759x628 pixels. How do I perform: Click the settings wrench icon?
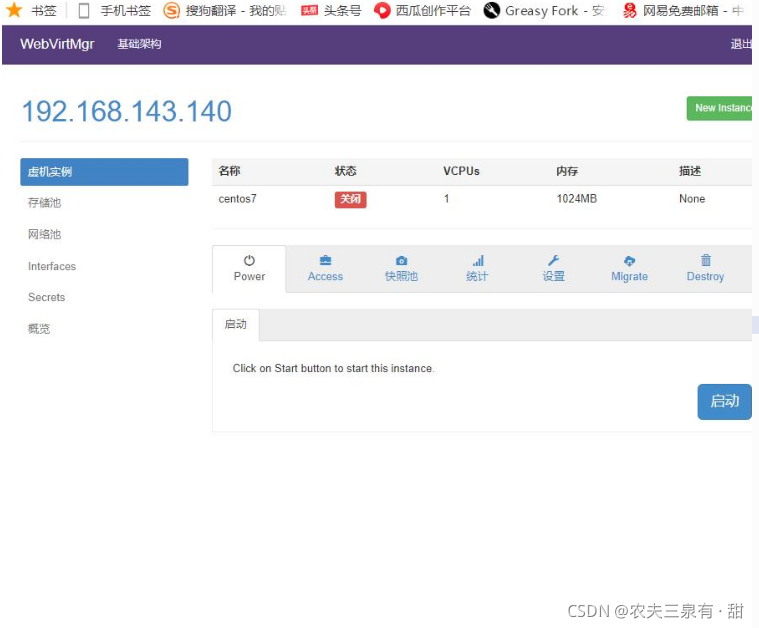pyautogui.click(x=553, y=260)
